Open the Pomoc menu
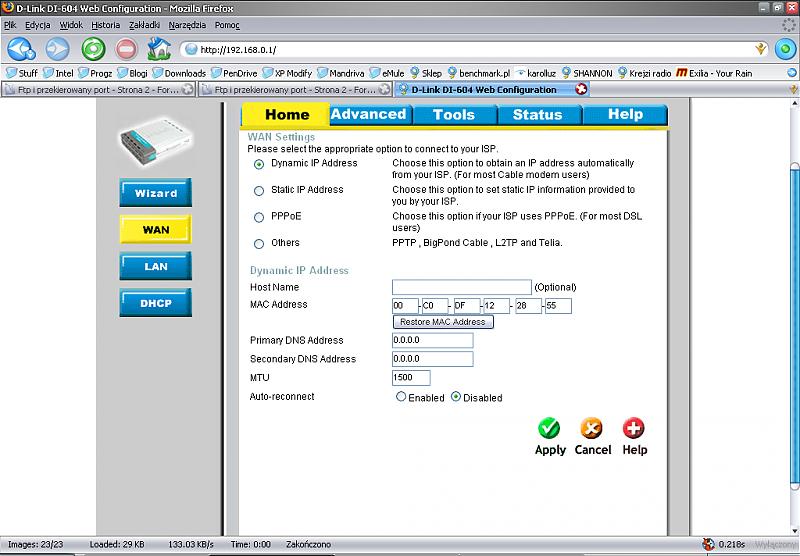The width and height of the screenshot is (800, 556). coord(227,24)
